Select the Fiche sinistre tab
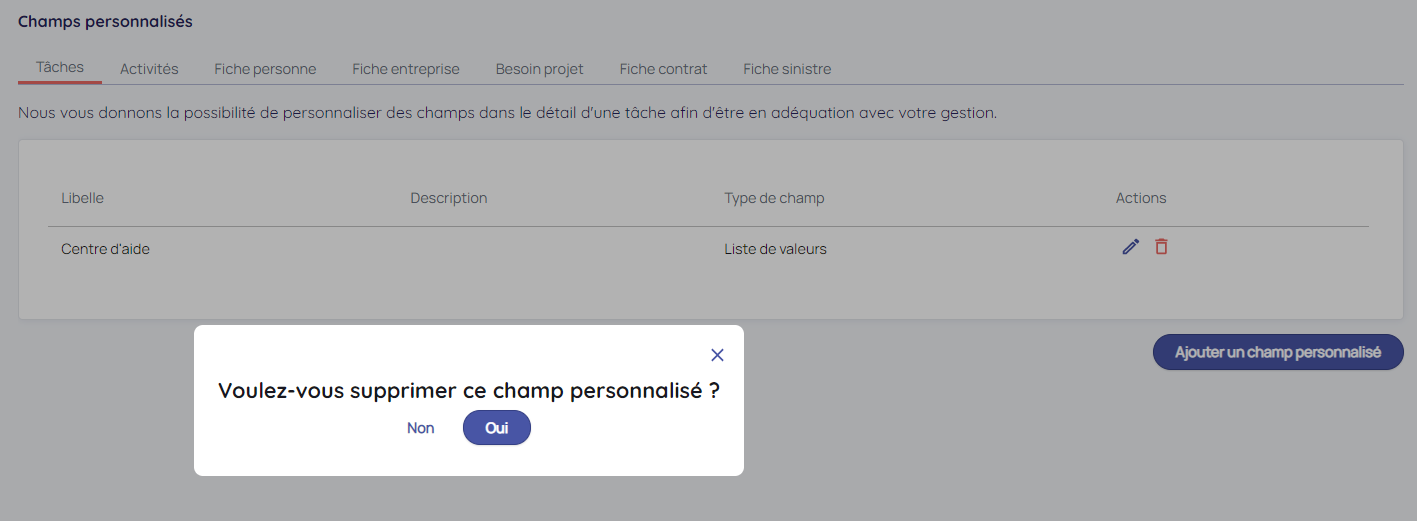This screenshot has height=521, width=1417. pyautogui.click(x=787, y=69)
